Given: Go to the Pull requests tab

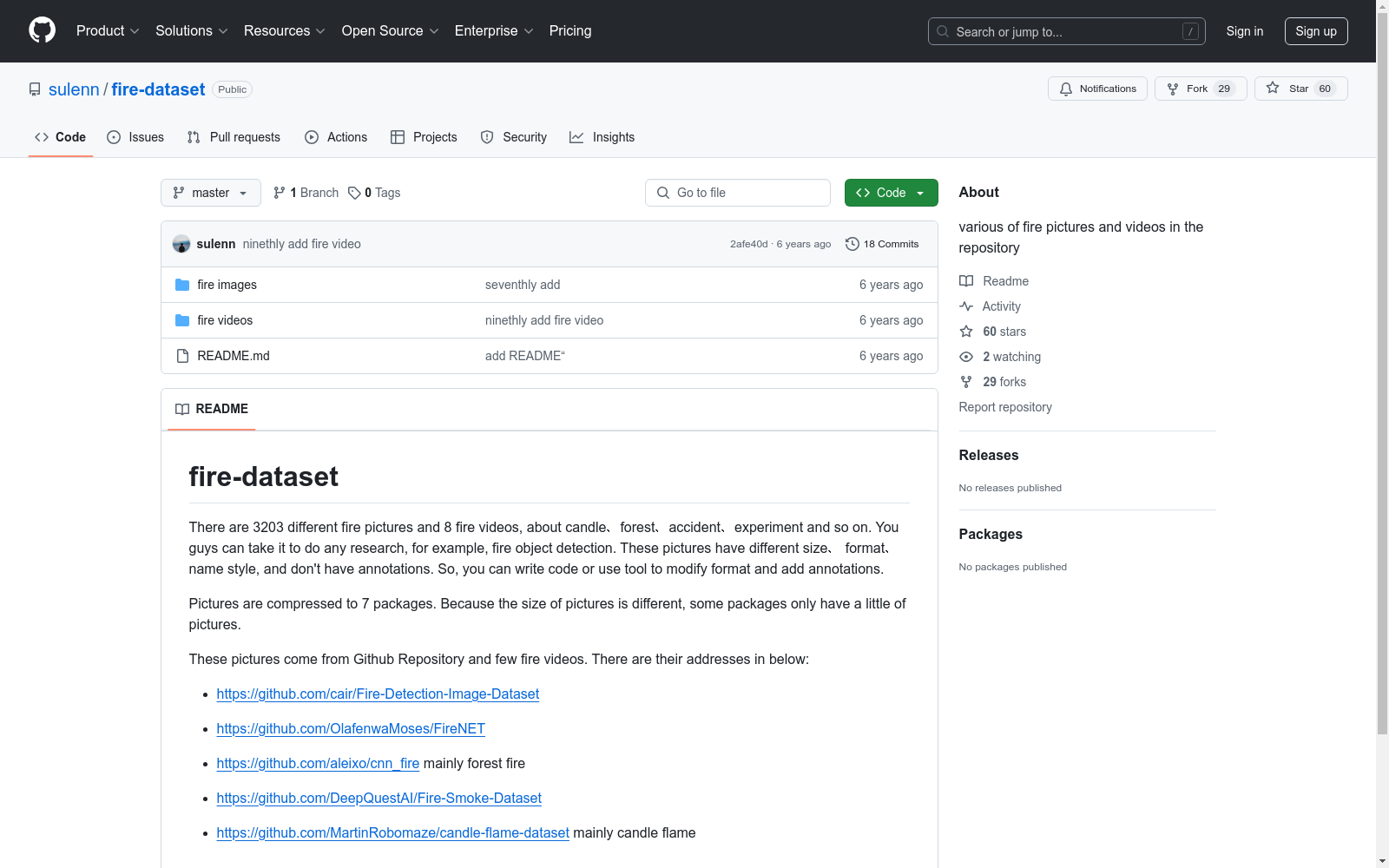Looking at the screenshot, I should coord(234,137).
